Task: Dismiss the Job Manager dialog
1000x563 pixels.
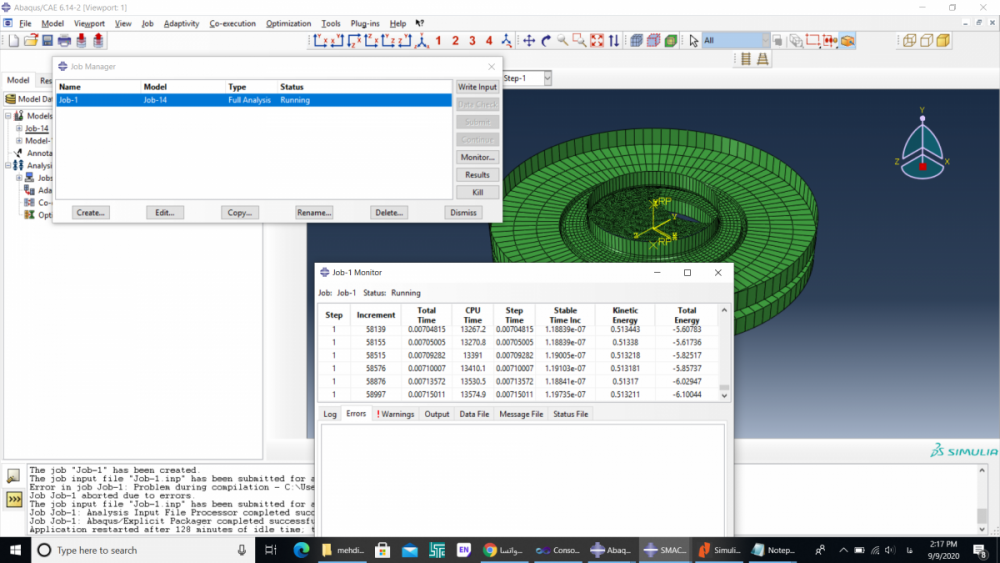Action: tap(463, 212)
